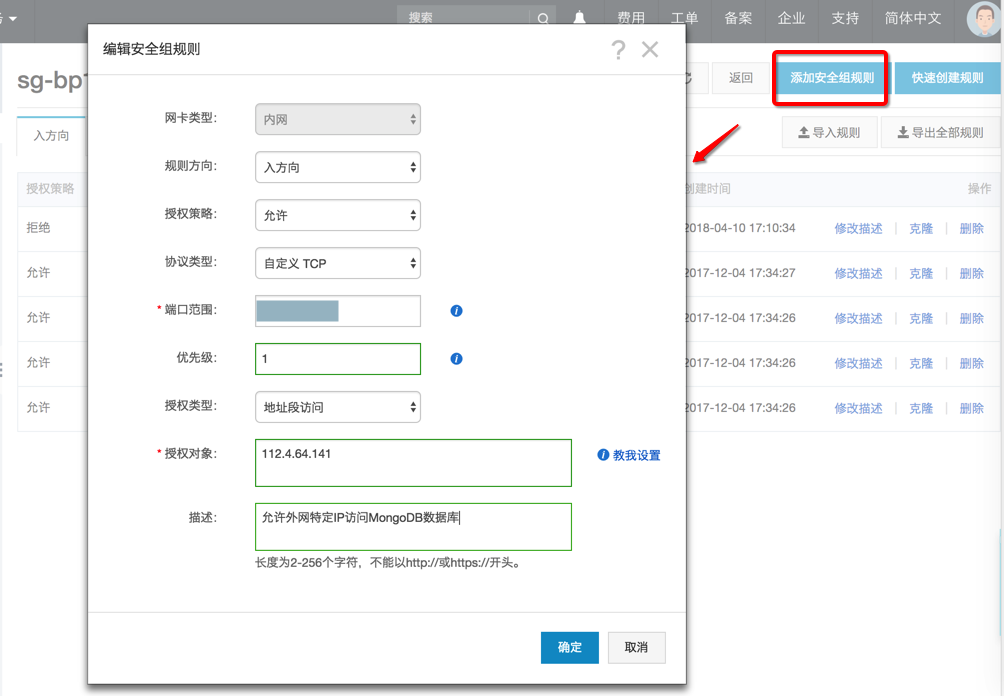
Task: Open 协议类型 dropdown showing 自定义 TCP
Action: coord(337,263)
